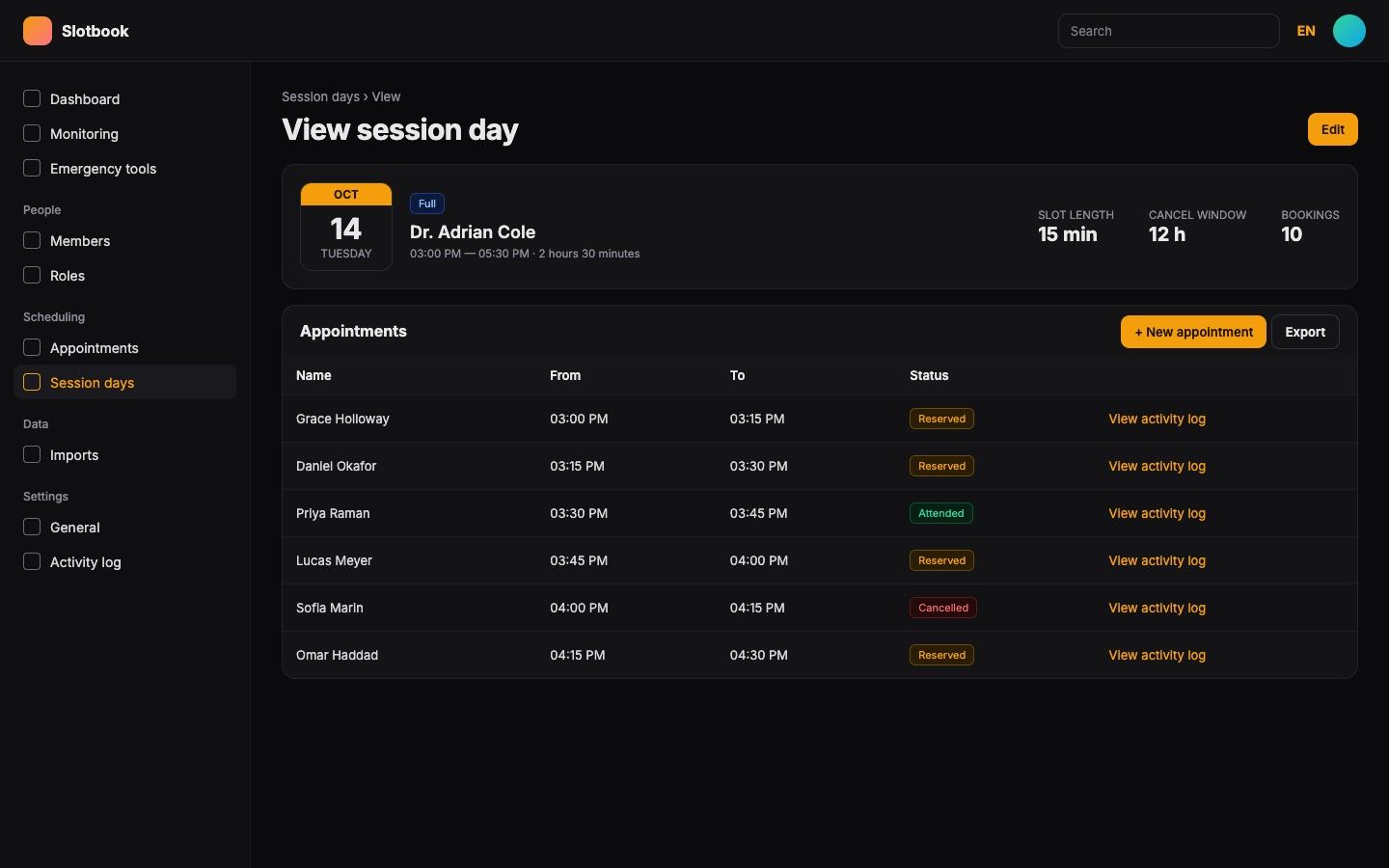Click Omar Haddad's Reserved badge
The width and height of the screenshot is (1389, 868).
(x=941, y=655)
